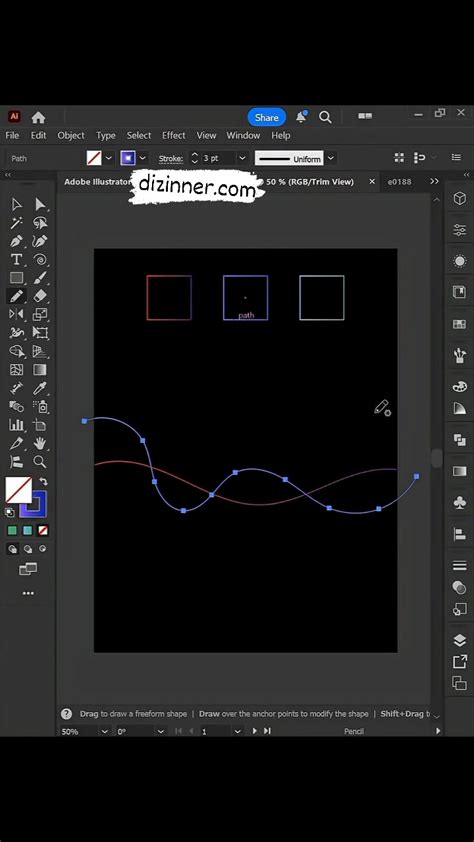Select the Mesh tool
The image size is (474, 842).
click(17, 369)
